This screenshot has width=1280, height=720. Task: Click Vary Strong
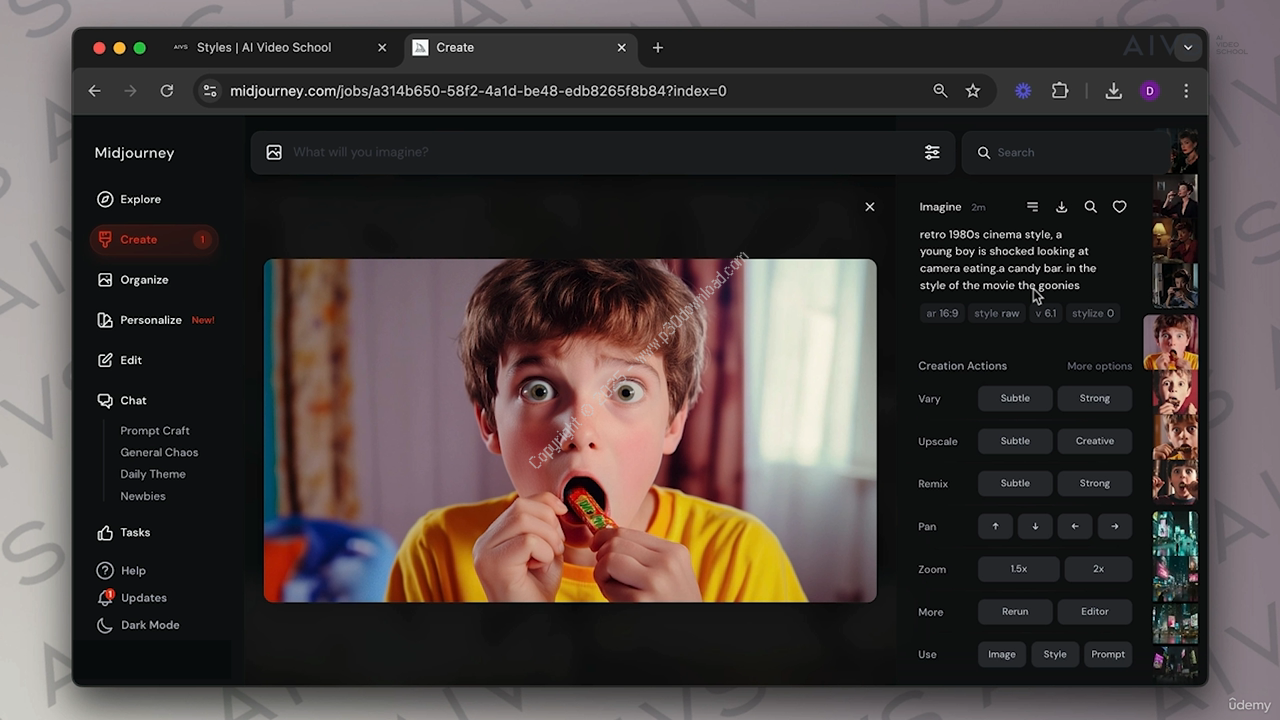(1095, 398)
